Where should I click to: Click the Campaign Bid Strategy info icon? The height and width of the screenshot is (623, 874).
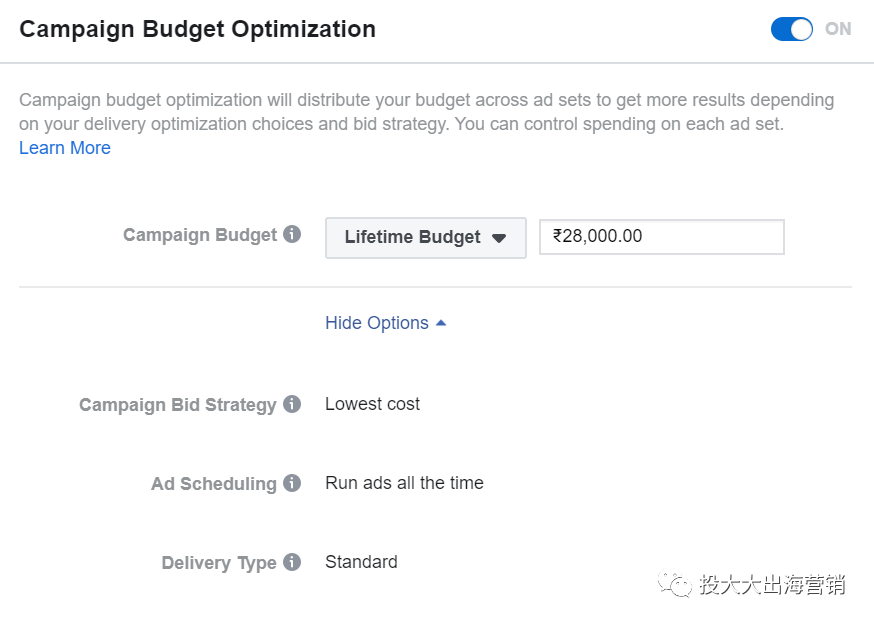[292, 404]
